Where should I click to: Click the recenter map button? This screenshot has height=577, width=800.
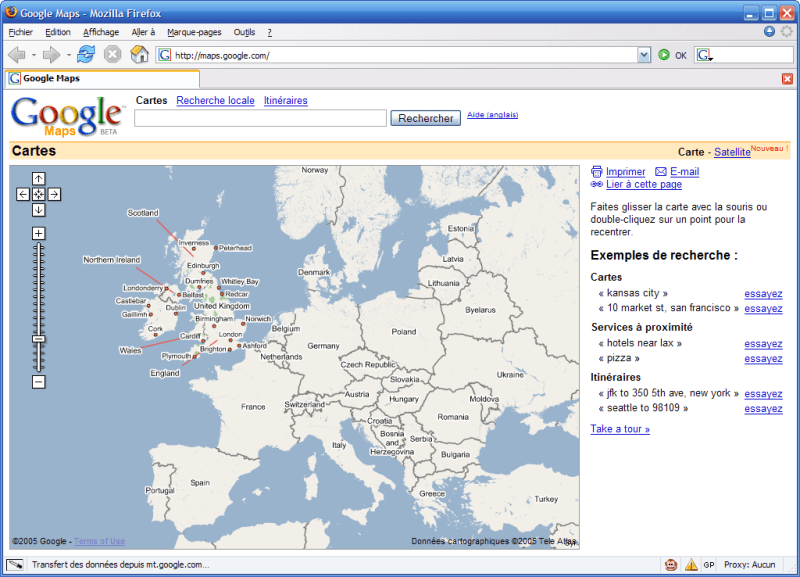tap(39, 194)
